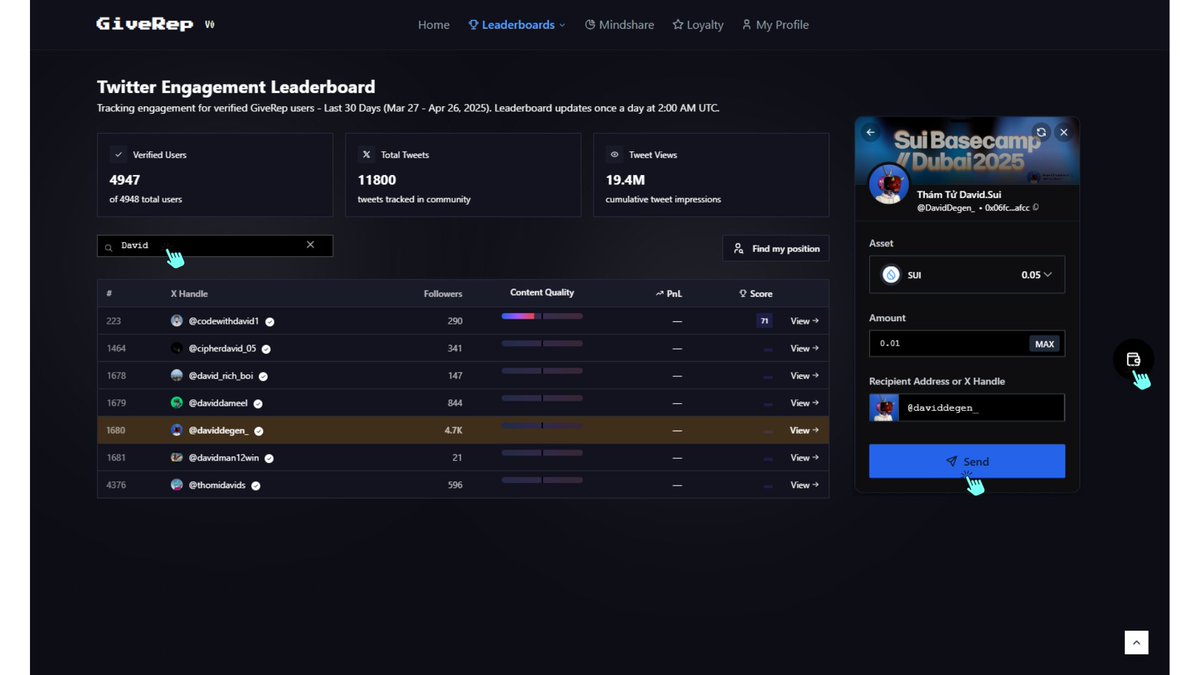Click the Content Quality bar for @daviddegen_
Viewport: 1200px width, 675px height.
pyautogui.click(x=542, y=425)
